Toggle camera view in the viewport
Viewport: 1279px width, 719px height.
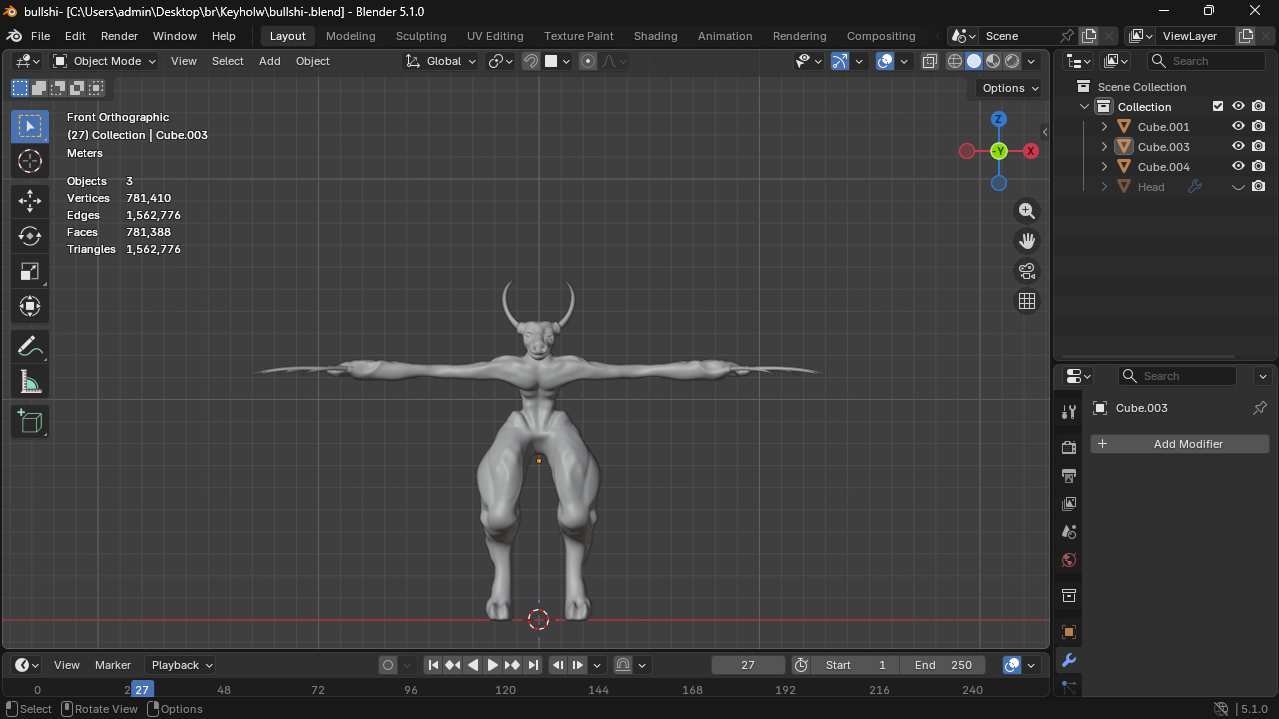click(x=1027, y=271)
